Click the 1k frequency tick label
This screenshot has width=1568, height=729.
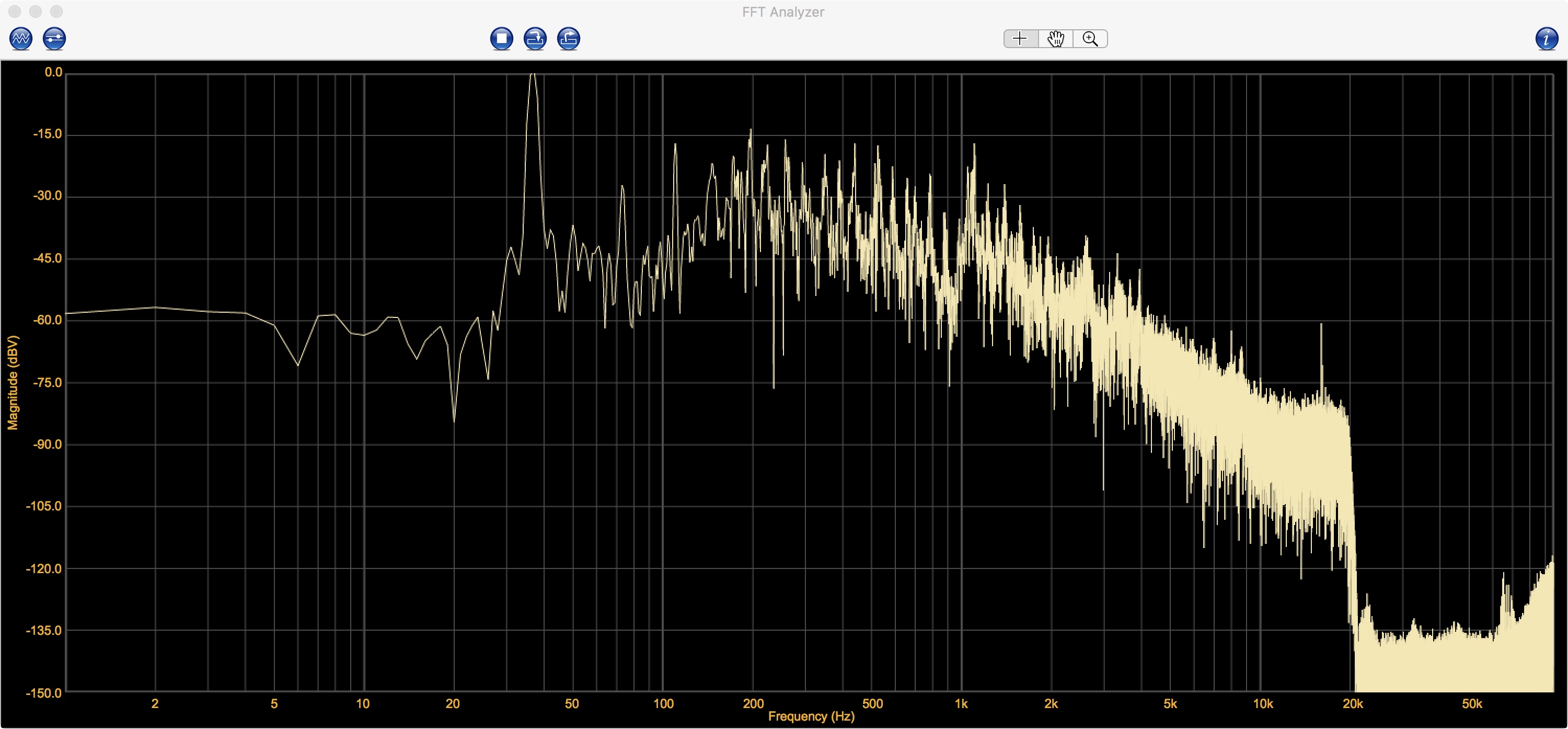click(961, 704)
